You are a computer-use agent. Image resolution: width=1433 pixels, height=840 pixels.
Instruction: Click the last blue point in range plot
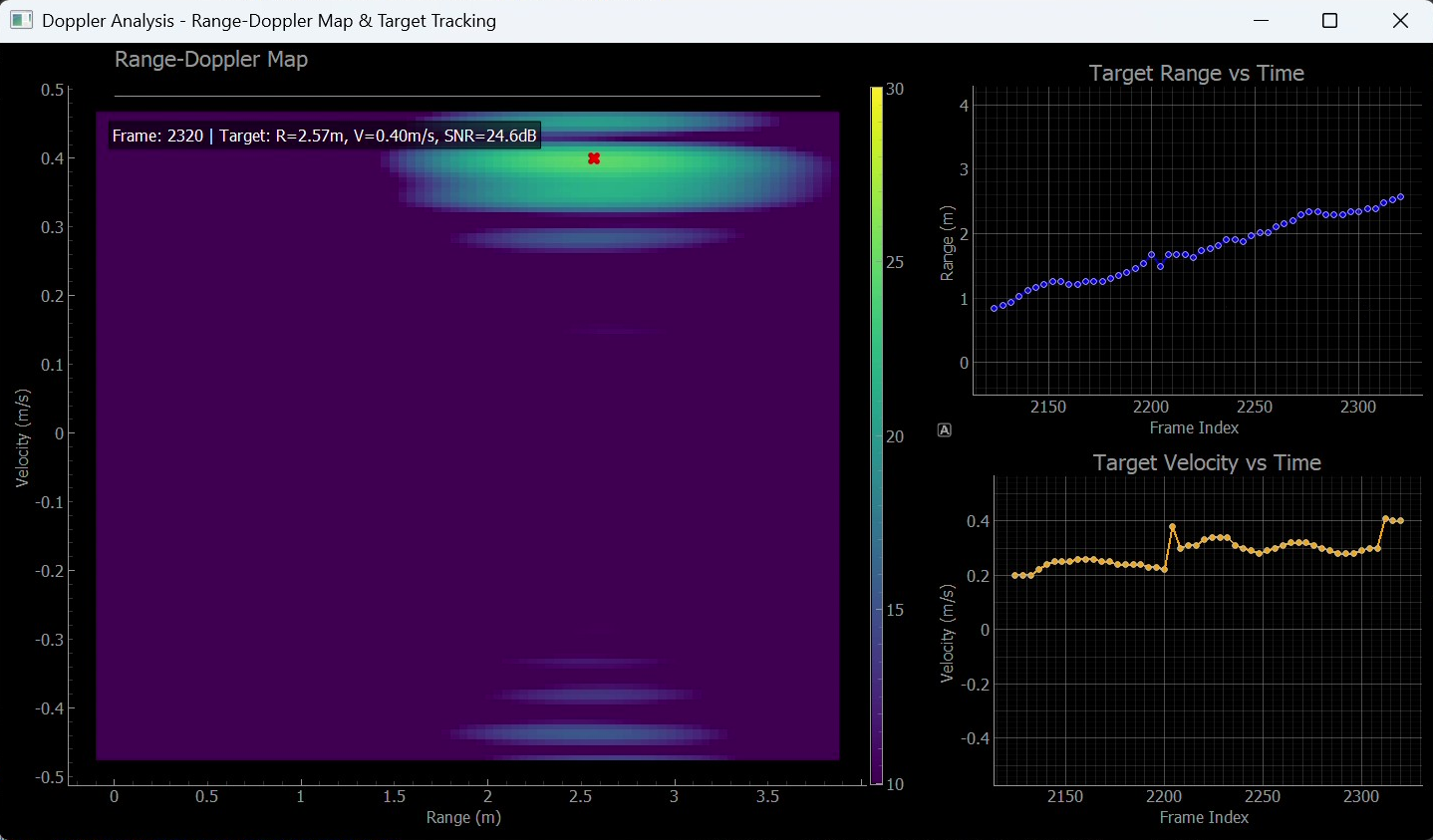[1401, 196]
